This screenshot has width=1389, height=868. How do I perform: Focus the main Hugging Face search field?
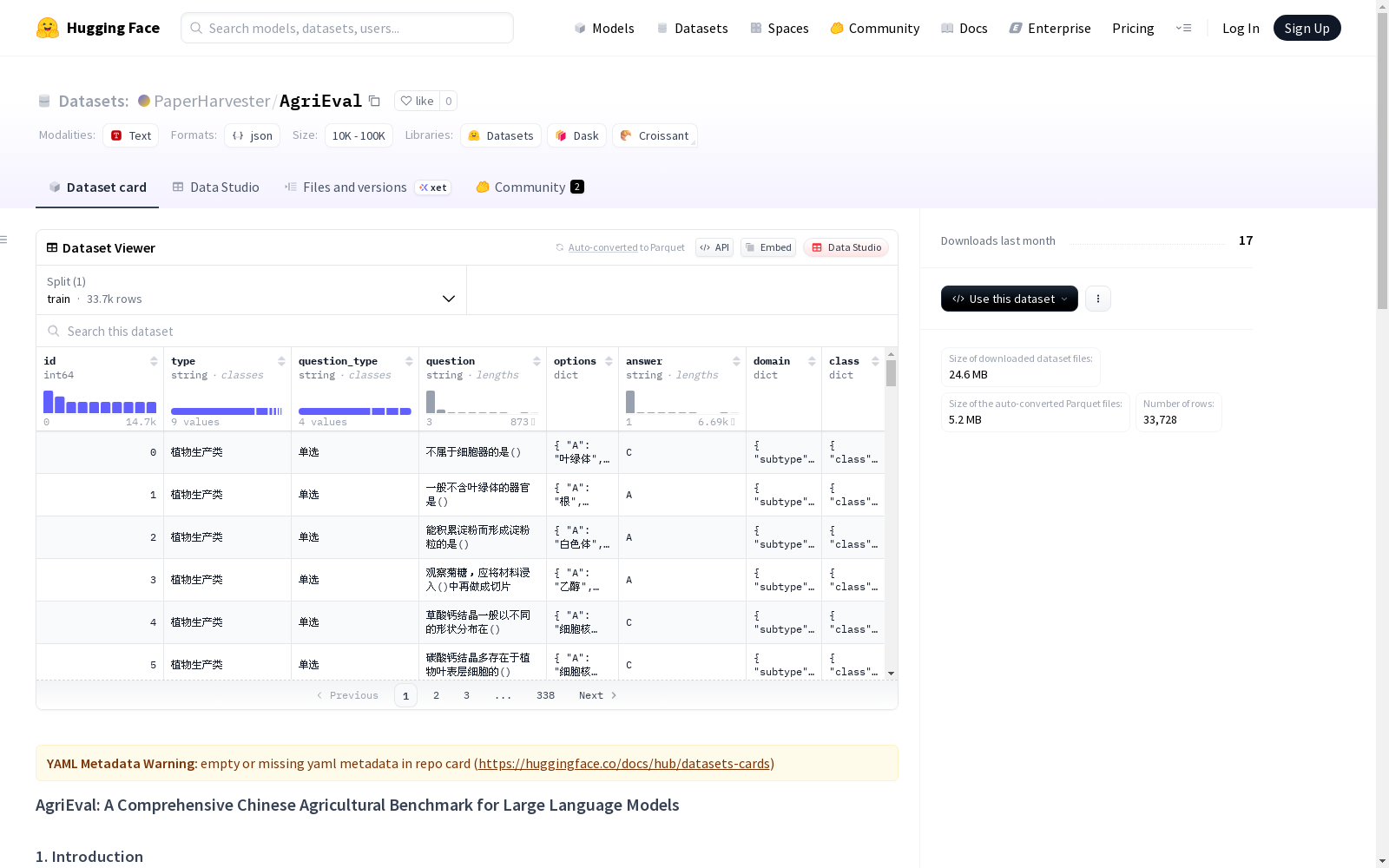[347, 28]
